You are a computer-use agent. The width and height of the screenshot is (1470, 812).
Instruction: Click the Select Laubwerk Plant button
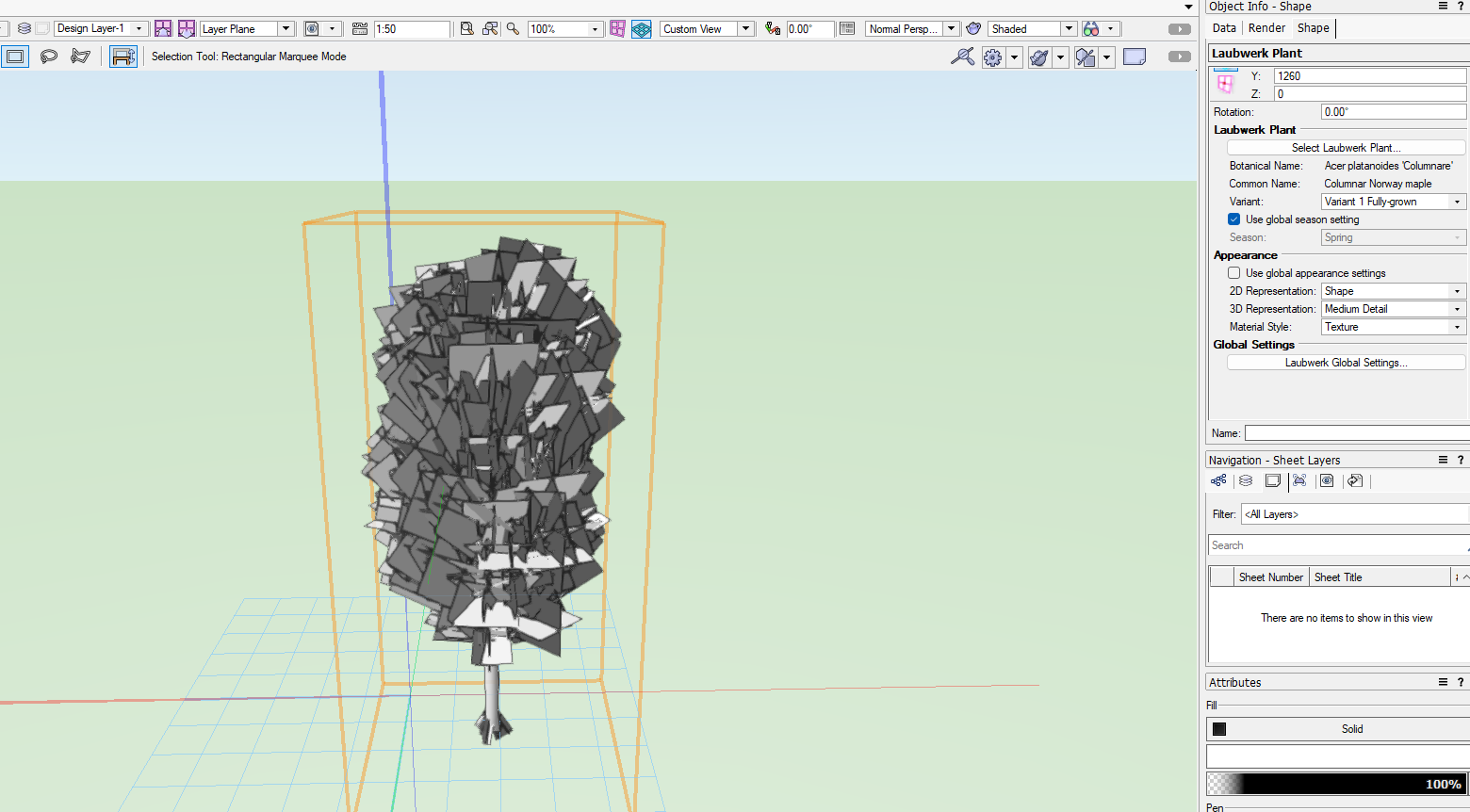(x=1346, y=147)
